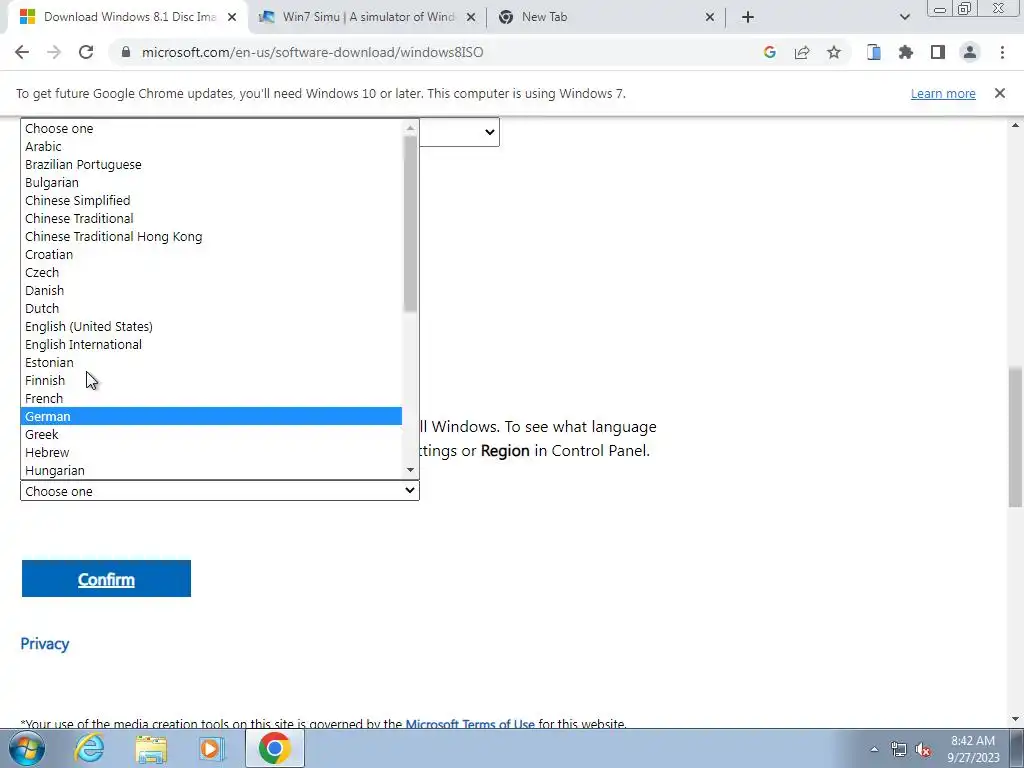
Task: Open the tab search chevron
Action: (x=904, y=17)
